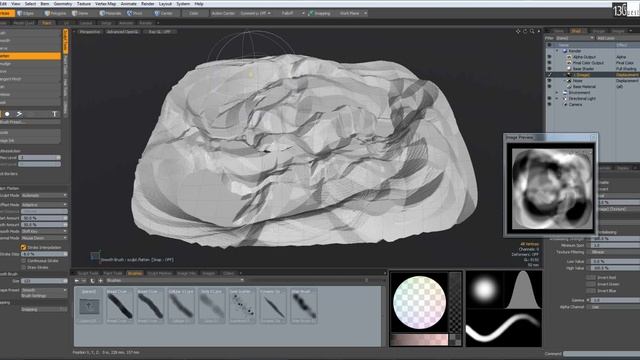Select the first Broad Crush brush preset
The image size is (640, 360).
(120, 306)
